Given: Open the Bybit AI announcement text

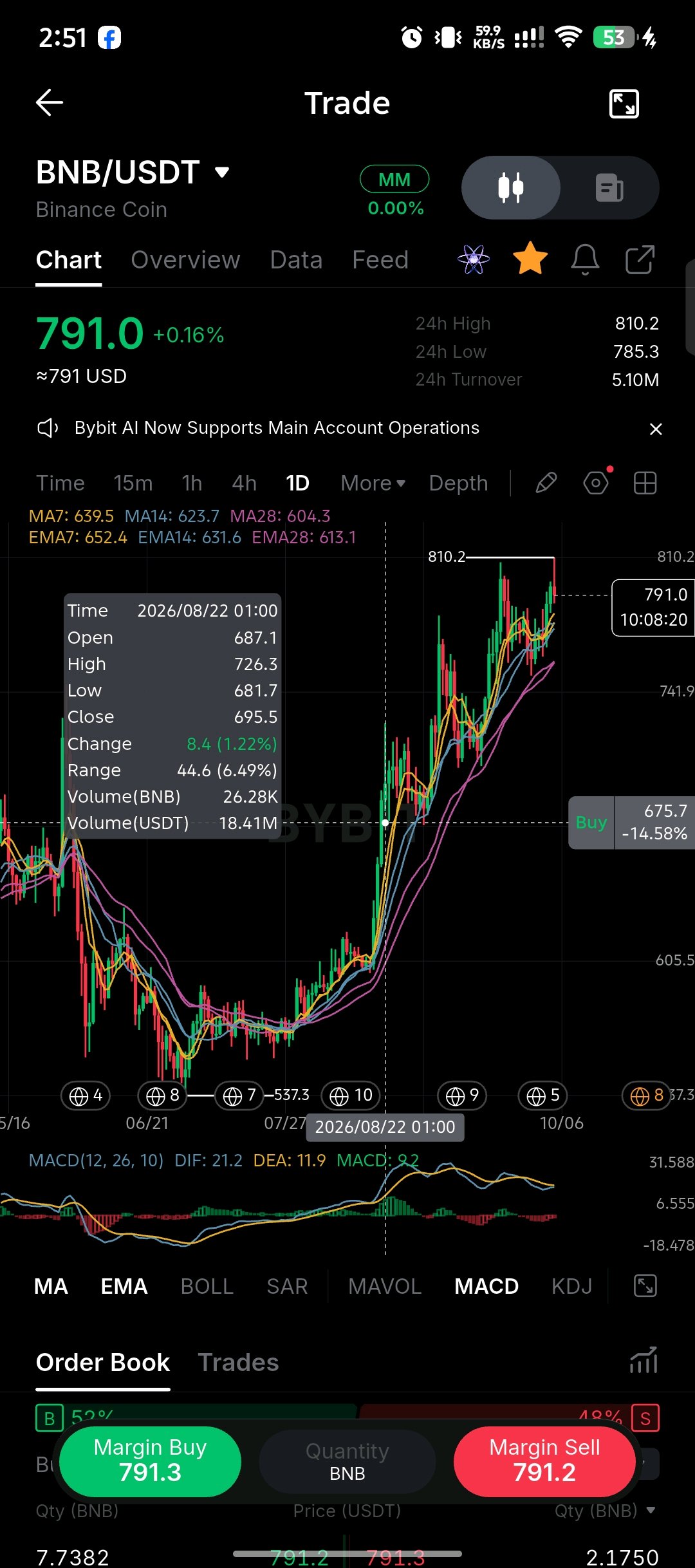Looking at the screenshot, I should point(277,428).
